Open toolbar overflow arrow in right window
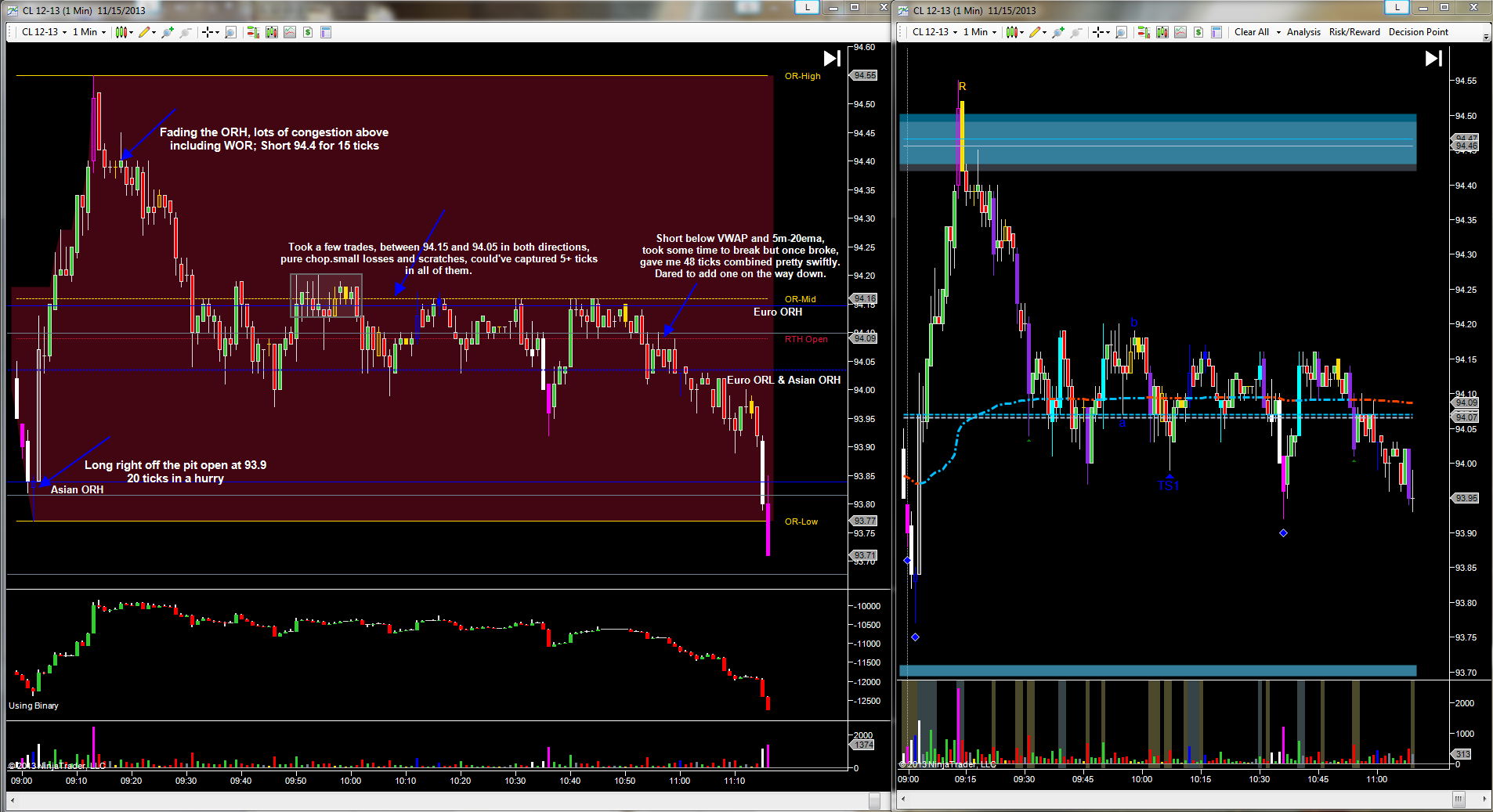The width and height of the screenshot is (1493, 812). 1486,35
